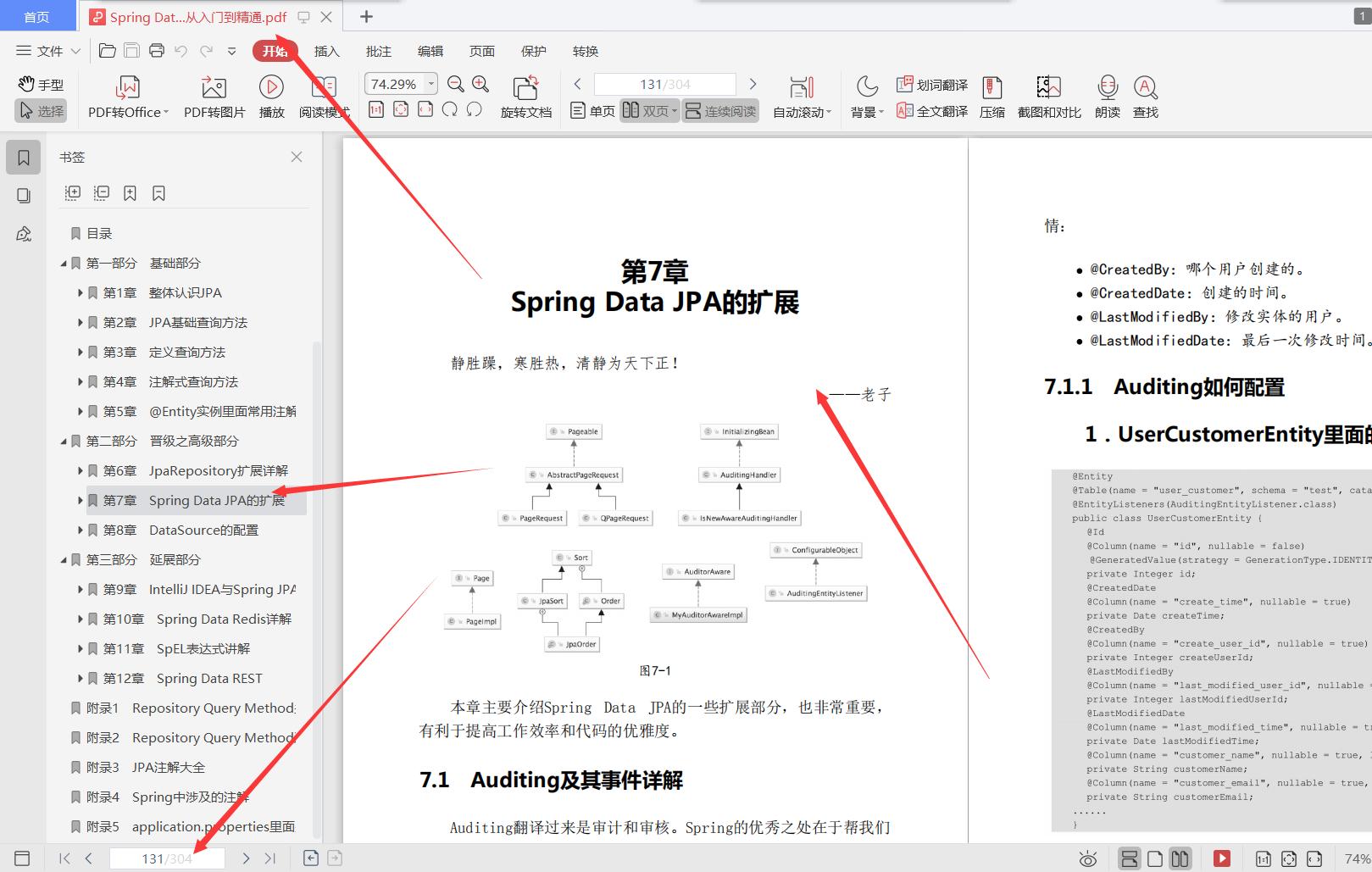Switch to the 插入 tab

(x=326, y=51)
